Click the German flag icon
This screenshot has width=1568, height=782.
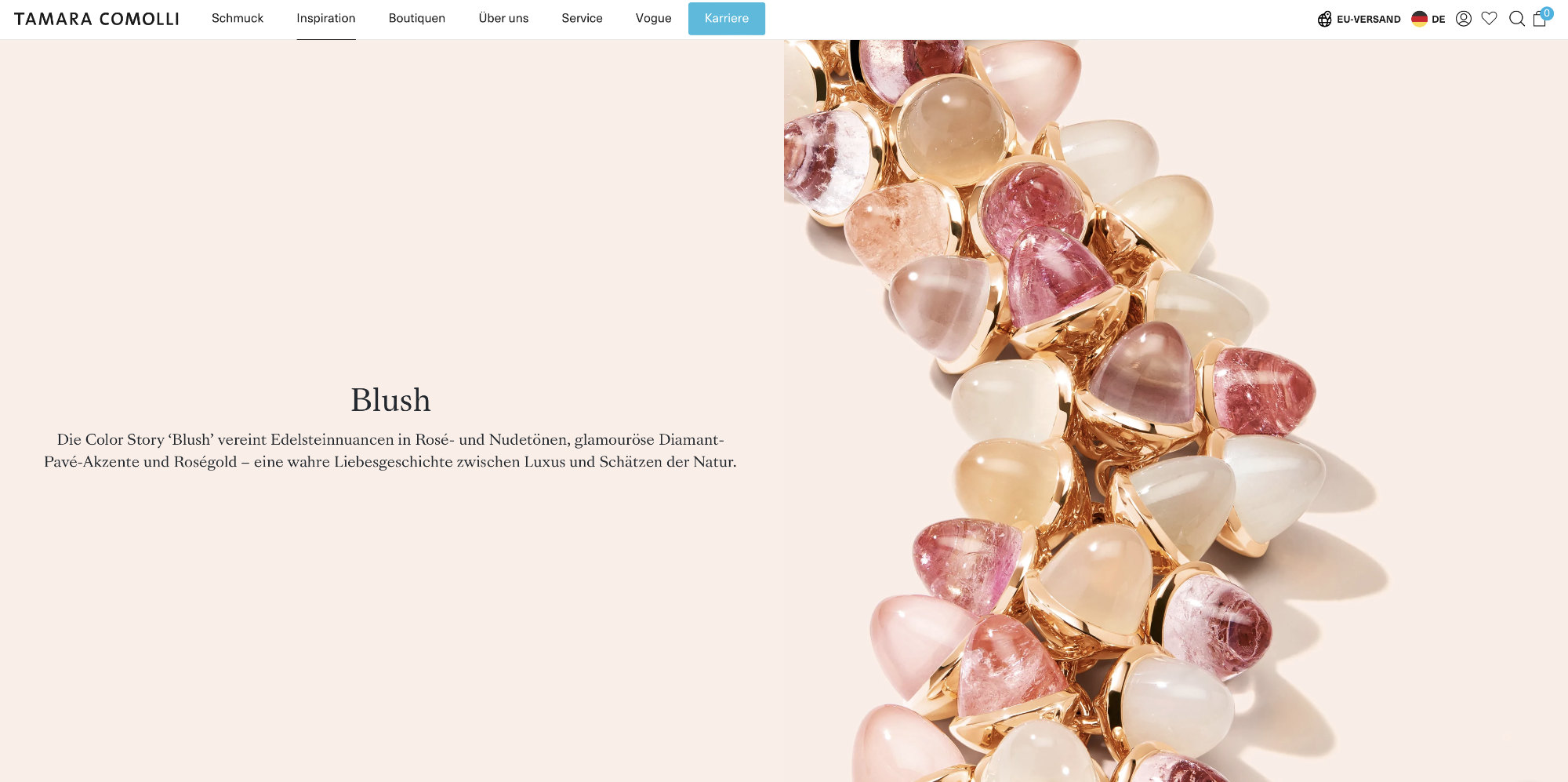pos(1419,19)
